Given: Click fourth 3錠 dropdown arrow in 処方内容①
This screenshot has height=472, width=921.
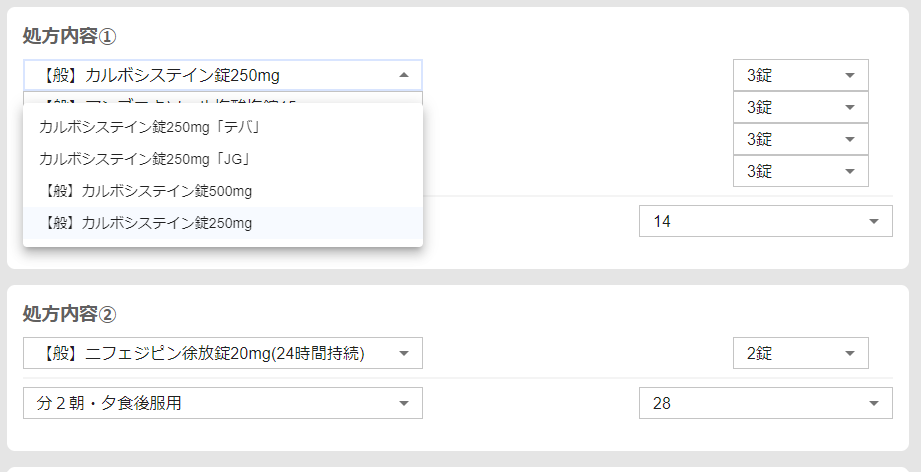Looking at the screenshot, I should pyautogui.click(x=849, y=171).
